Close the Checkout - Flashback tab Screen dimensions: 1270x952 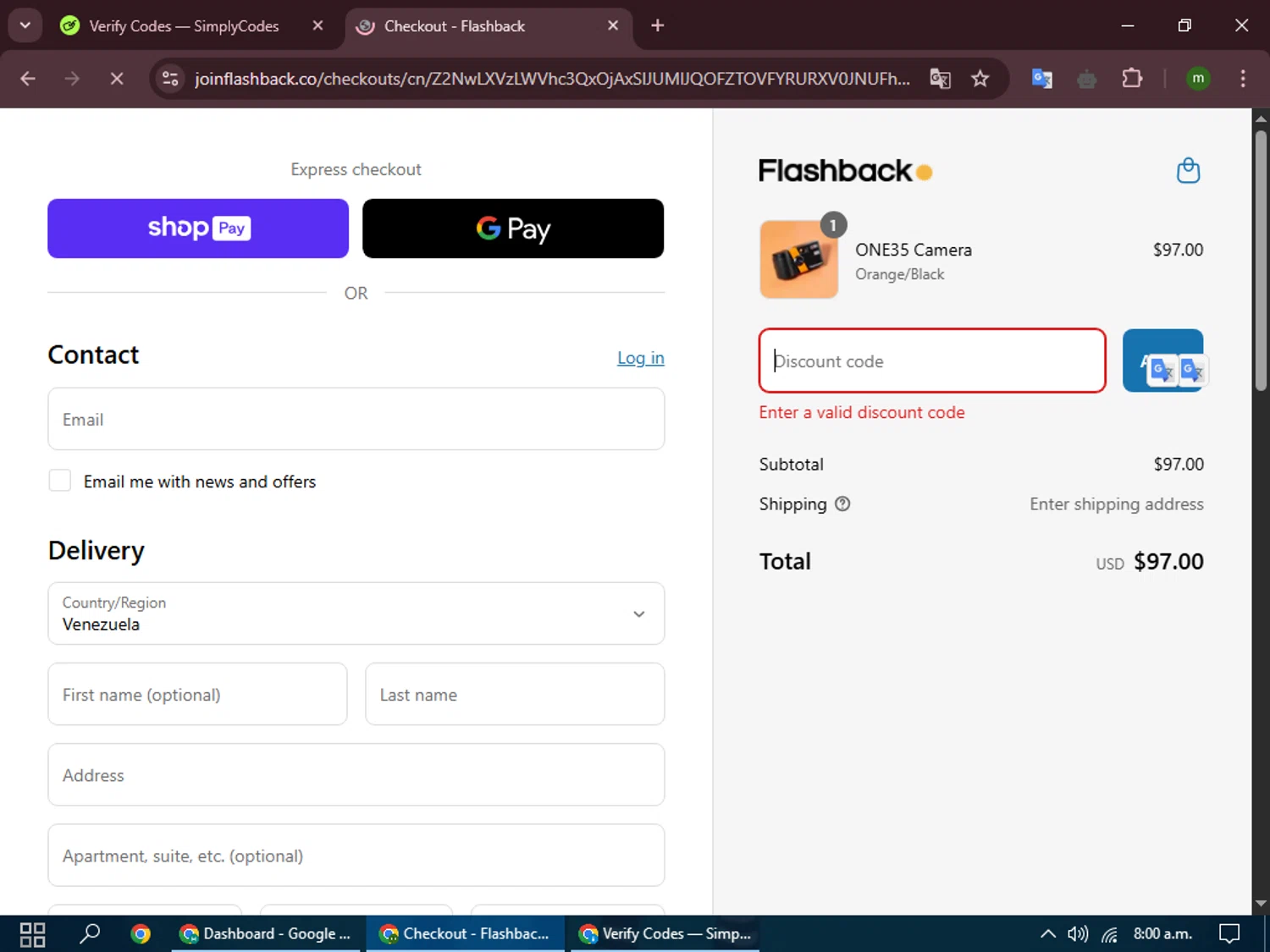pos(613,26)
